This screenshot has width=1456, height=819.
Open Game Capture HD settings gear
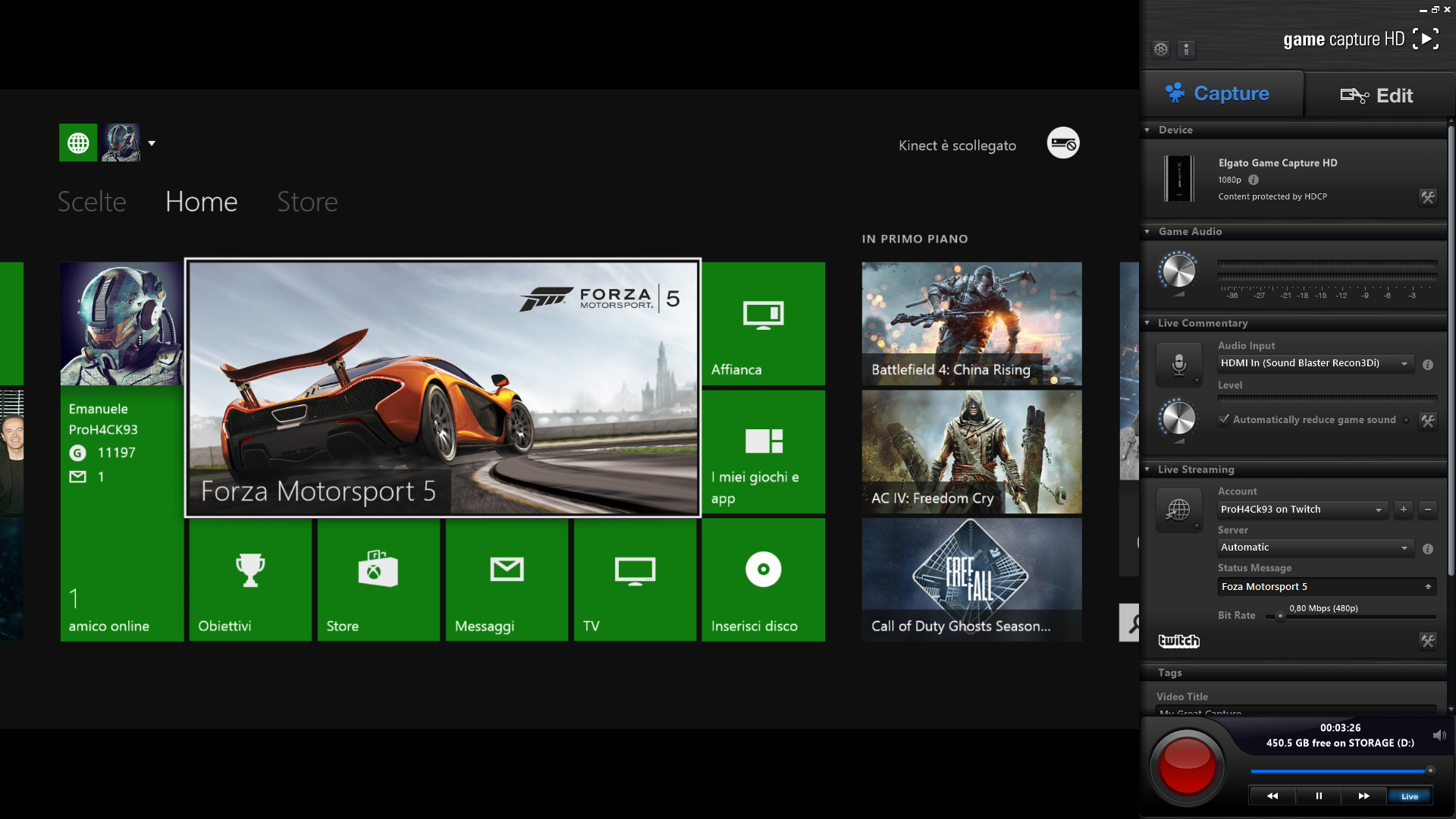1161,49
